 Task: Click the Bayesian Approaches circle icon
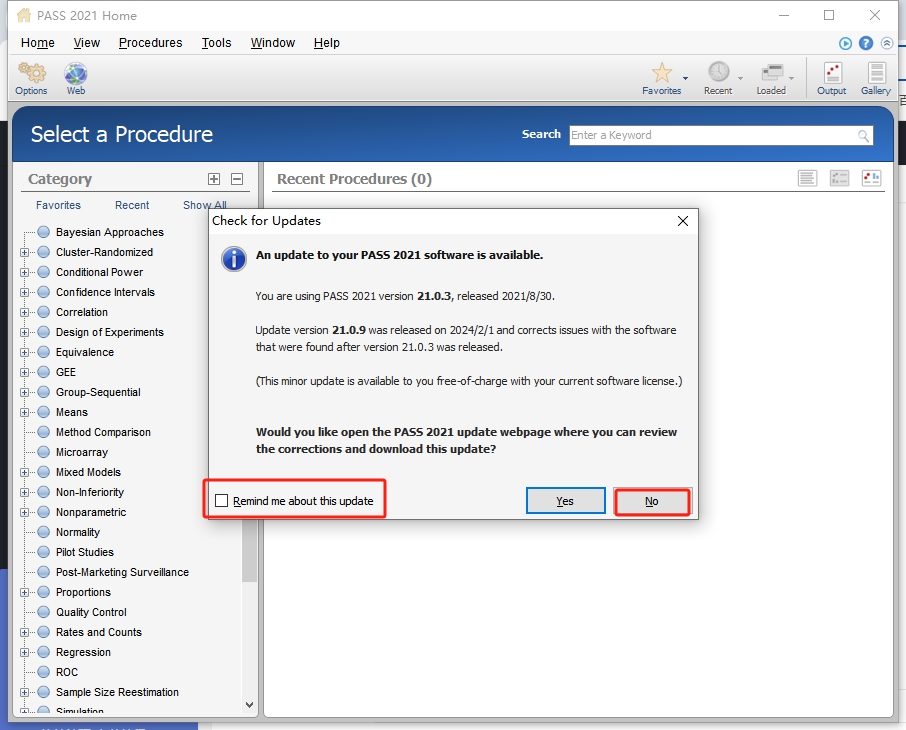[x=43, y=232]
